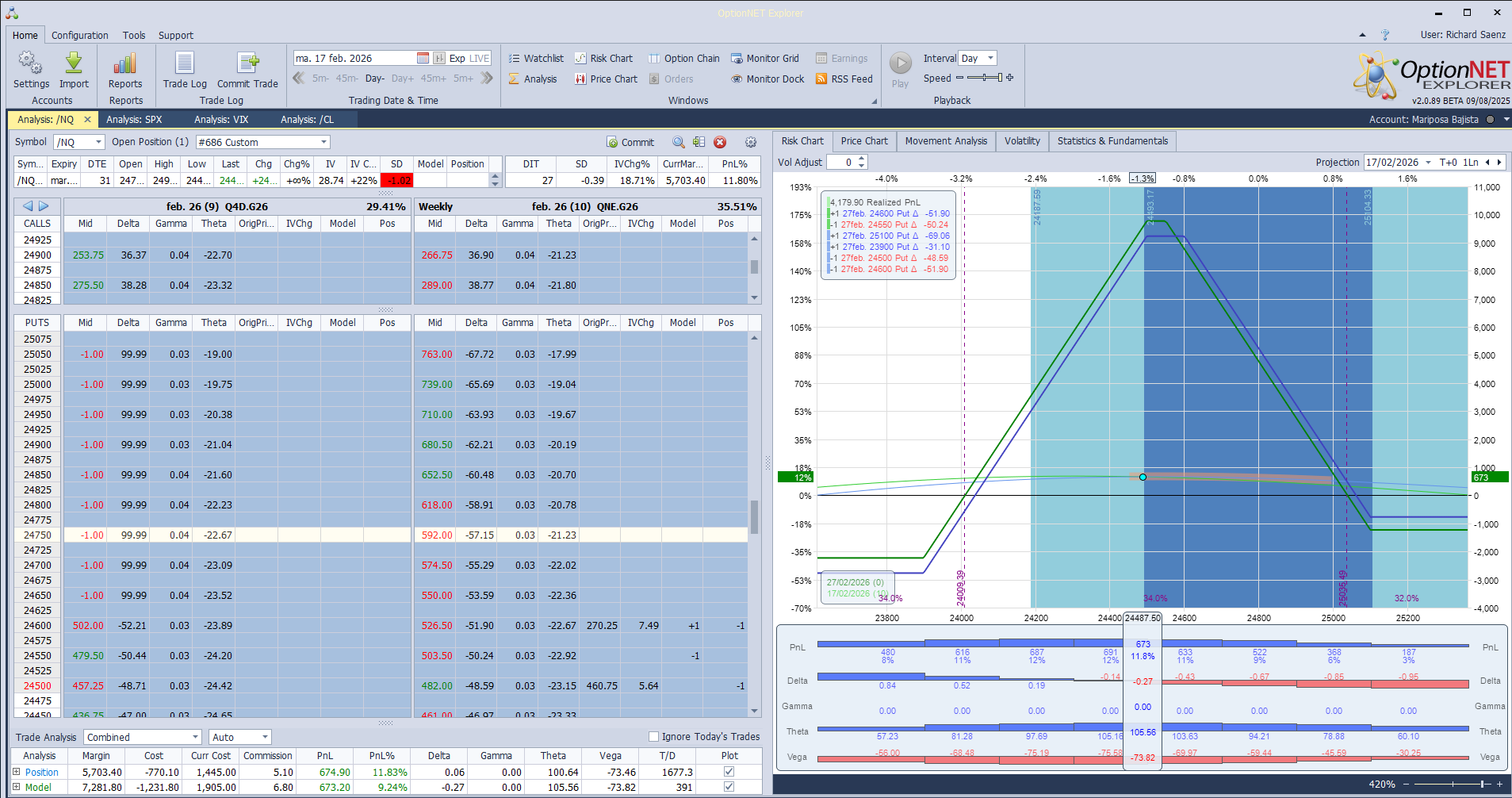Click the Vol Adjust input field

[842, 162]
